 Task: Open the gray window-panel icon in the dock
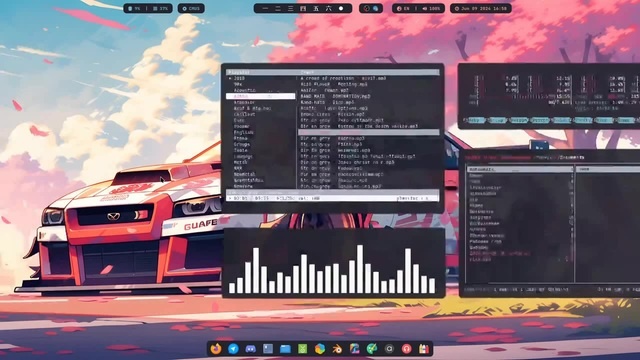pyautogui.click(x=268, y=349)
